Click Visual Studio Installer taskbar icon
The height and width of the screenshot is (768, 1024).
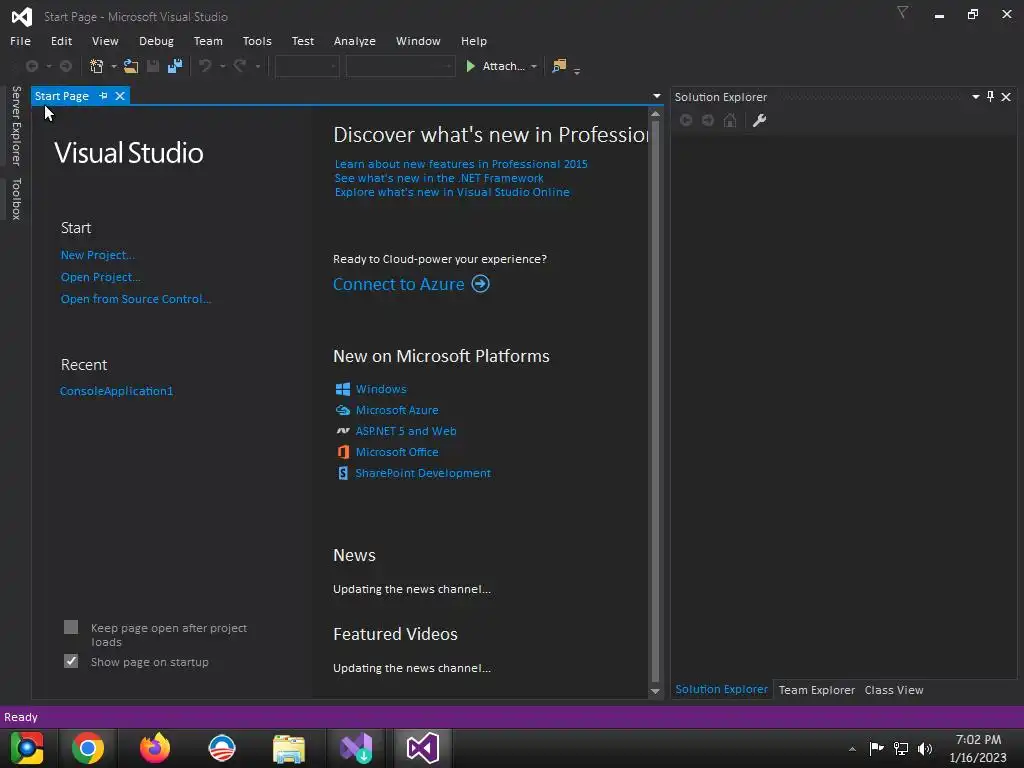coord(356,748)
